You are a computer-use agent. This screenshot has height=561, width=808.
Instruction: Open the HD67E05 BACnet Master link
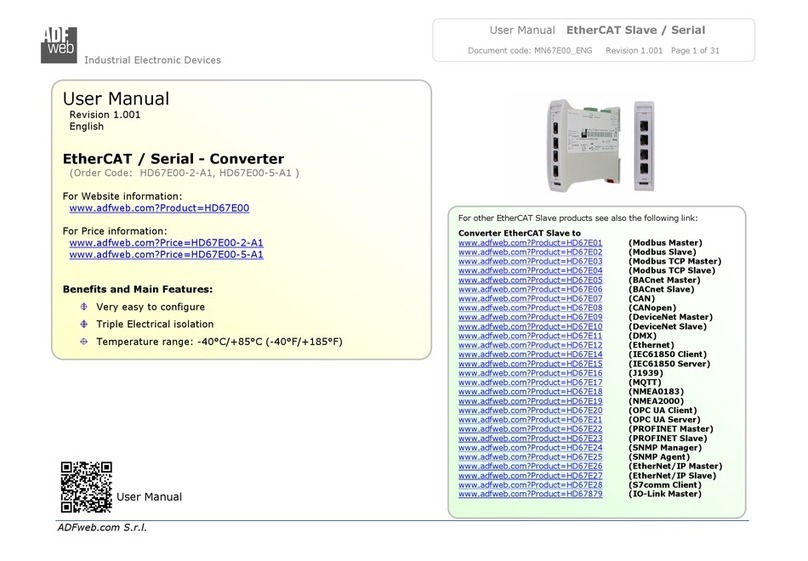[530, 280]
